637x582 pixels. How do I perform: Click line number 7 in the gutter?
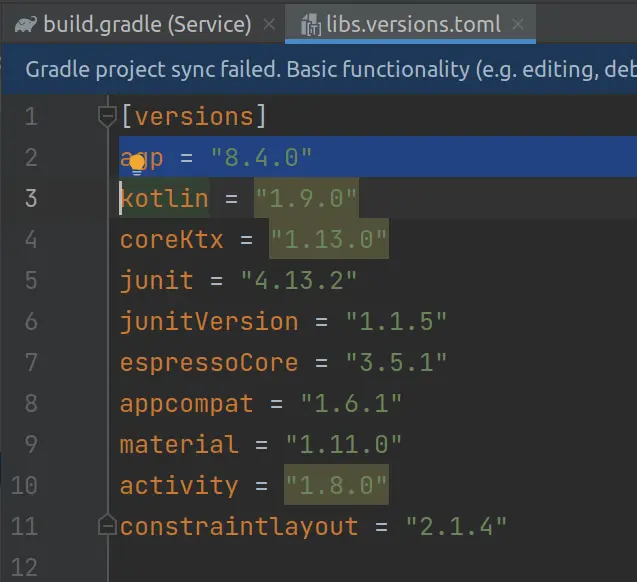point(31,362)
